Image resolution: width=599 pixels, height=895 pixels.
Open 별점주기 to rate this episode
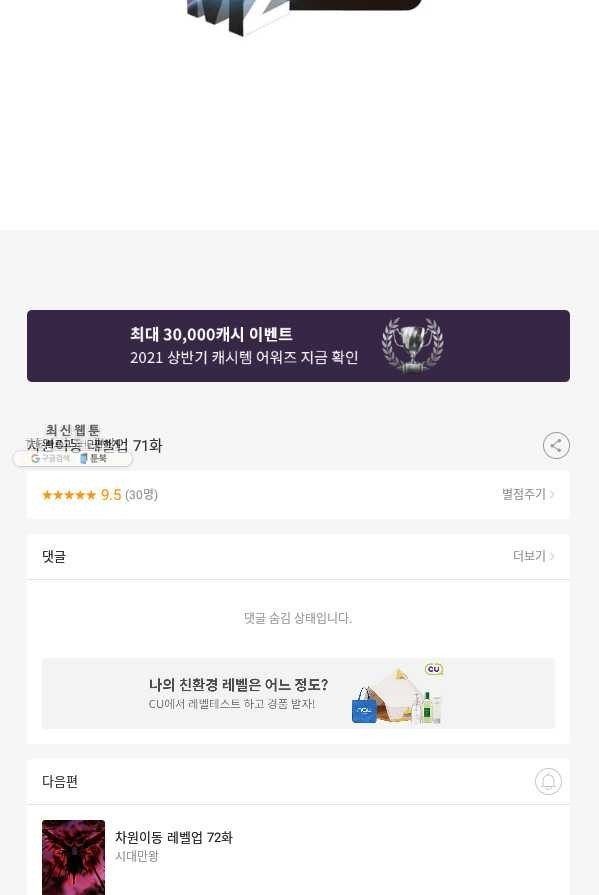pyautogui.click(x=528, y=494)
